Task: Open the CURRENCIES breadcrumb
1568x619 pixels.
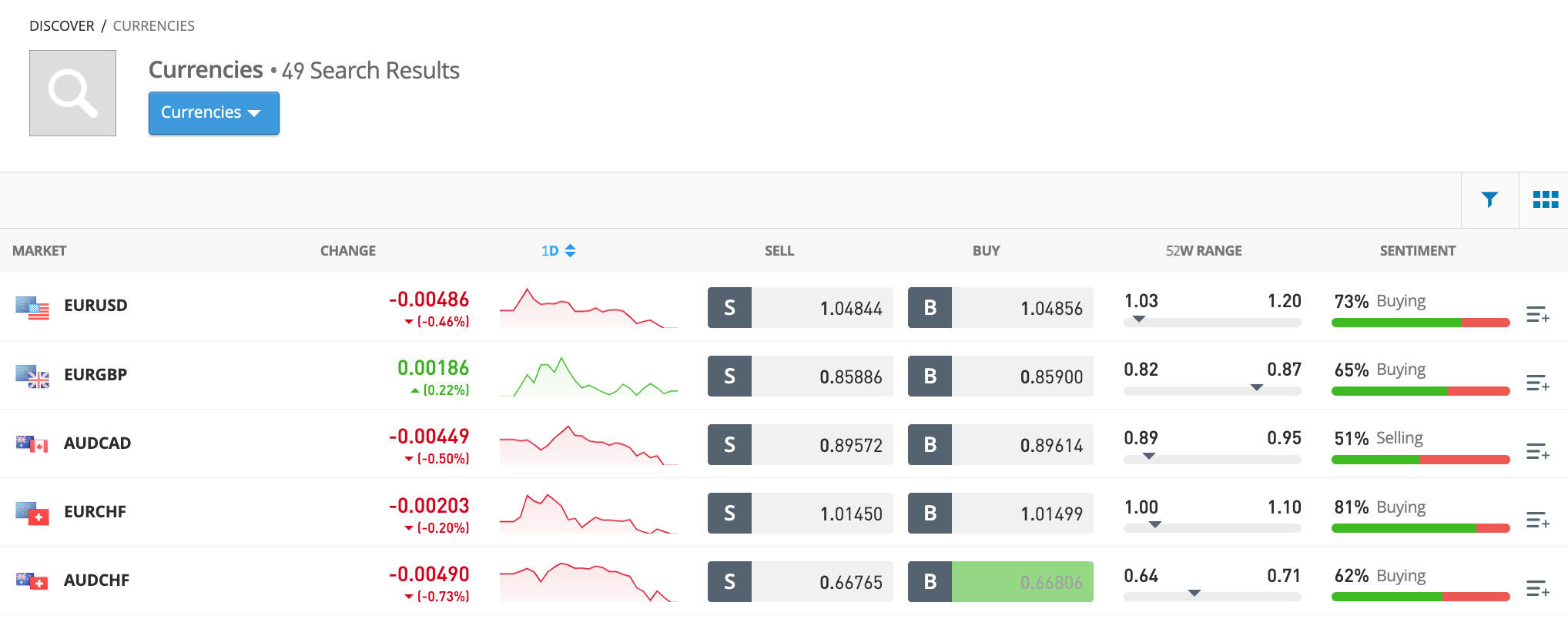Action: 154,26
